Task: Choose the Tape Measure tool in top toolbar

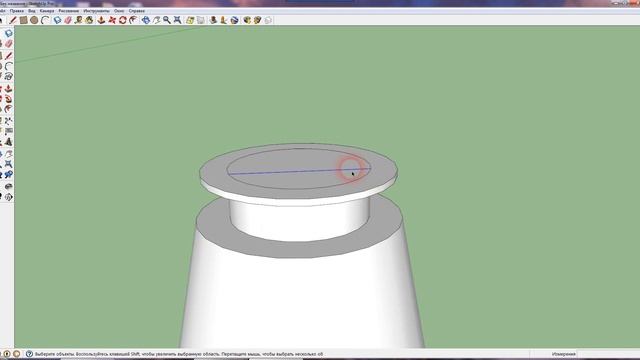Action: pos(78,20)
